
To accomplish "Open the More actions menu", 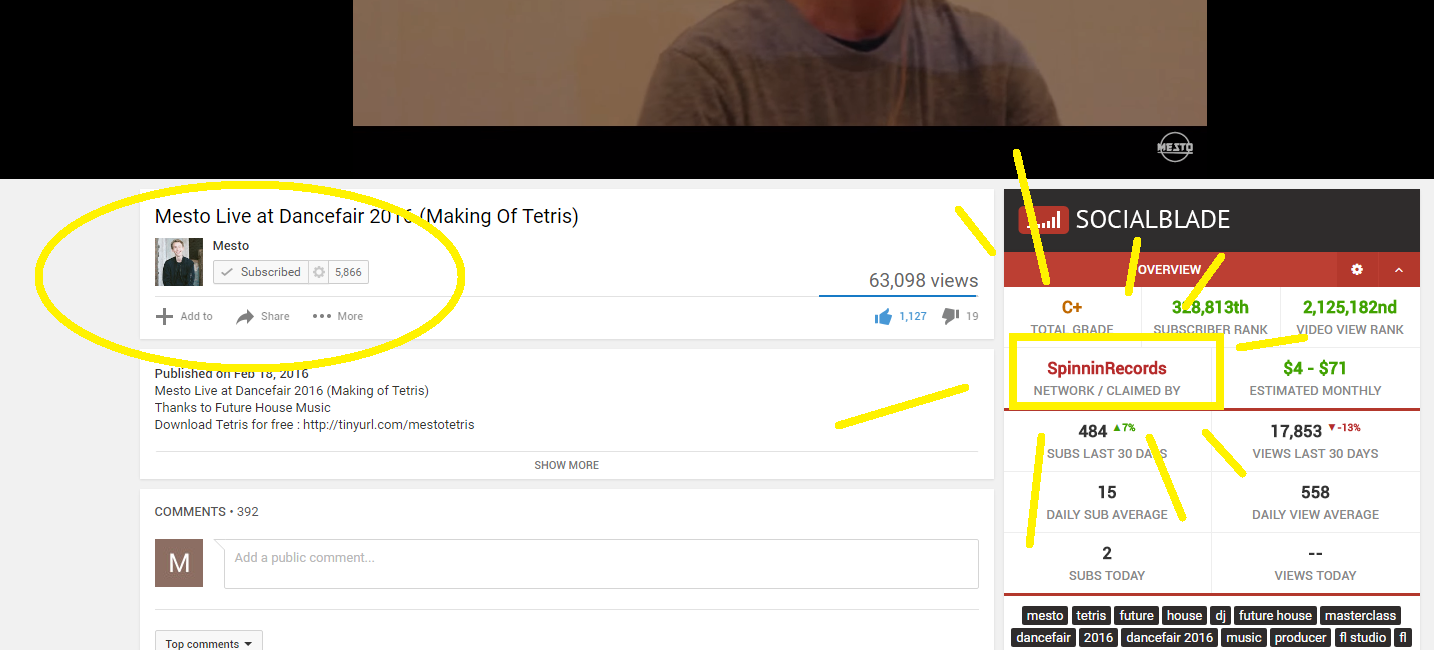I will point(338,316).
